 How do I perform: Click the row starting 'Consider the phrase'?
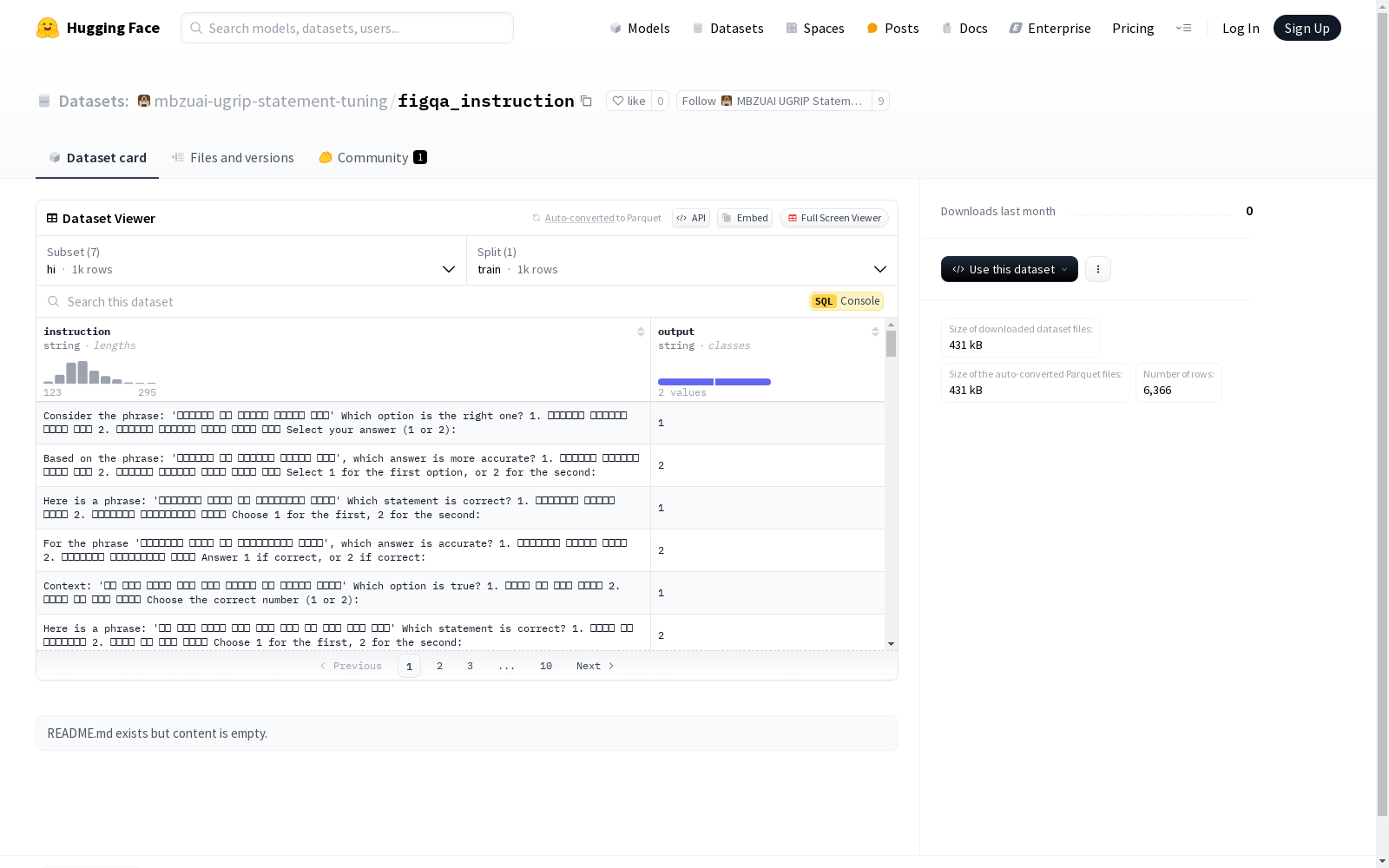[x=460, y=423]
